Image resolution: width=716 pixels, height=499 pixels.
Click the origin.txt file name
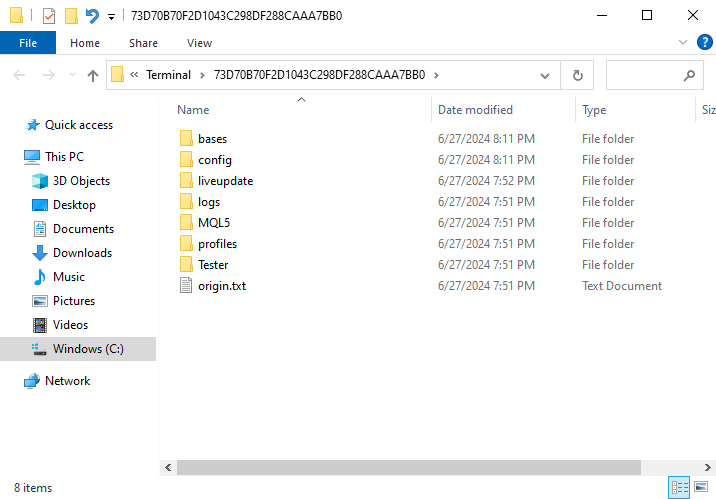(x=222, y=286)
